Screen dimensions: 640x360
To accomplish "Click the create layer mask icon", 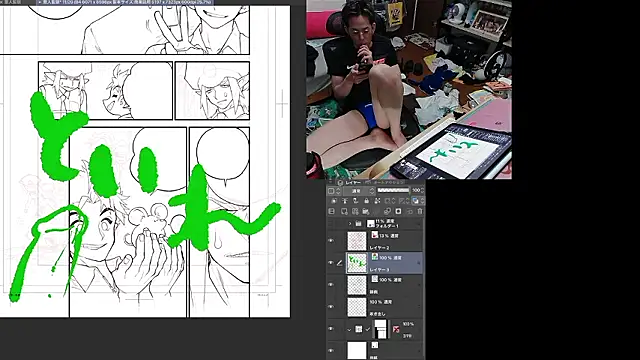I will coord(398,211).
